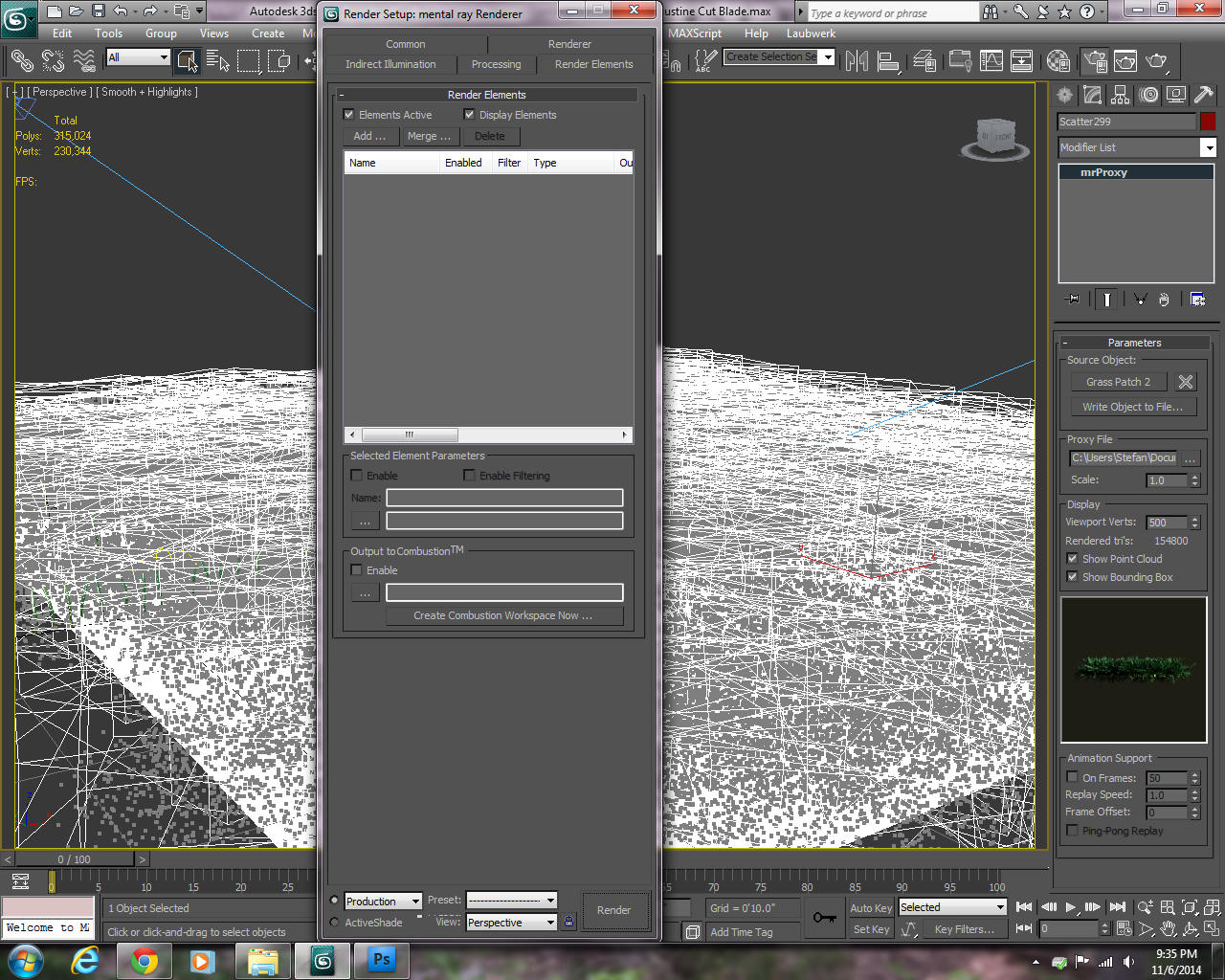Switch to the Renderer tab
This screenshot has width=1225, height=980.
[x=569, y=44]
